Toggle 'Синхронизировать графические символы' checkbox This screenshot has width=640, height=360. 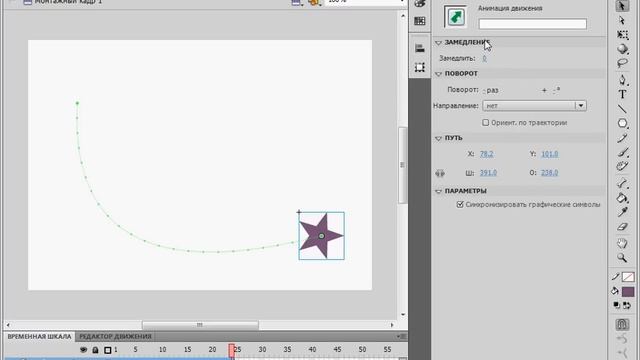pyautogui.click(x=460, y=204)
